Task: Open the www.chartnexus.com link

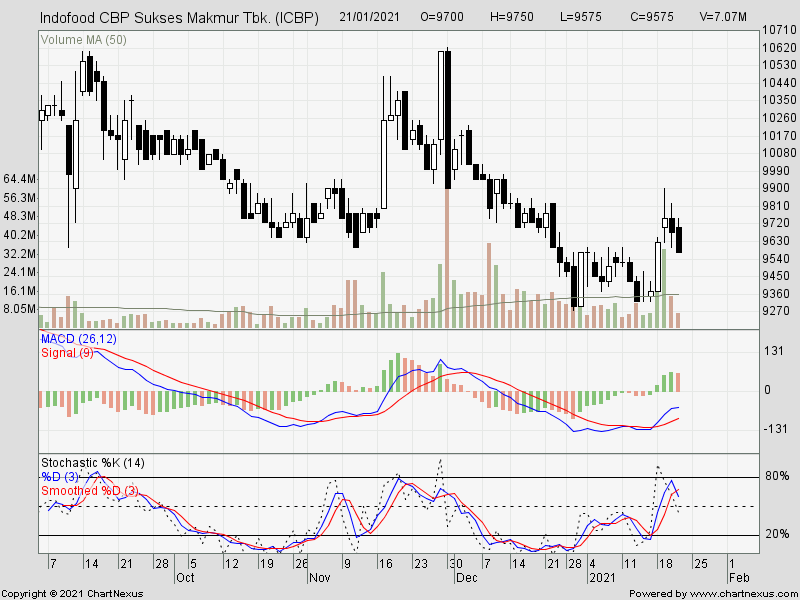Action: coord(742,594)
